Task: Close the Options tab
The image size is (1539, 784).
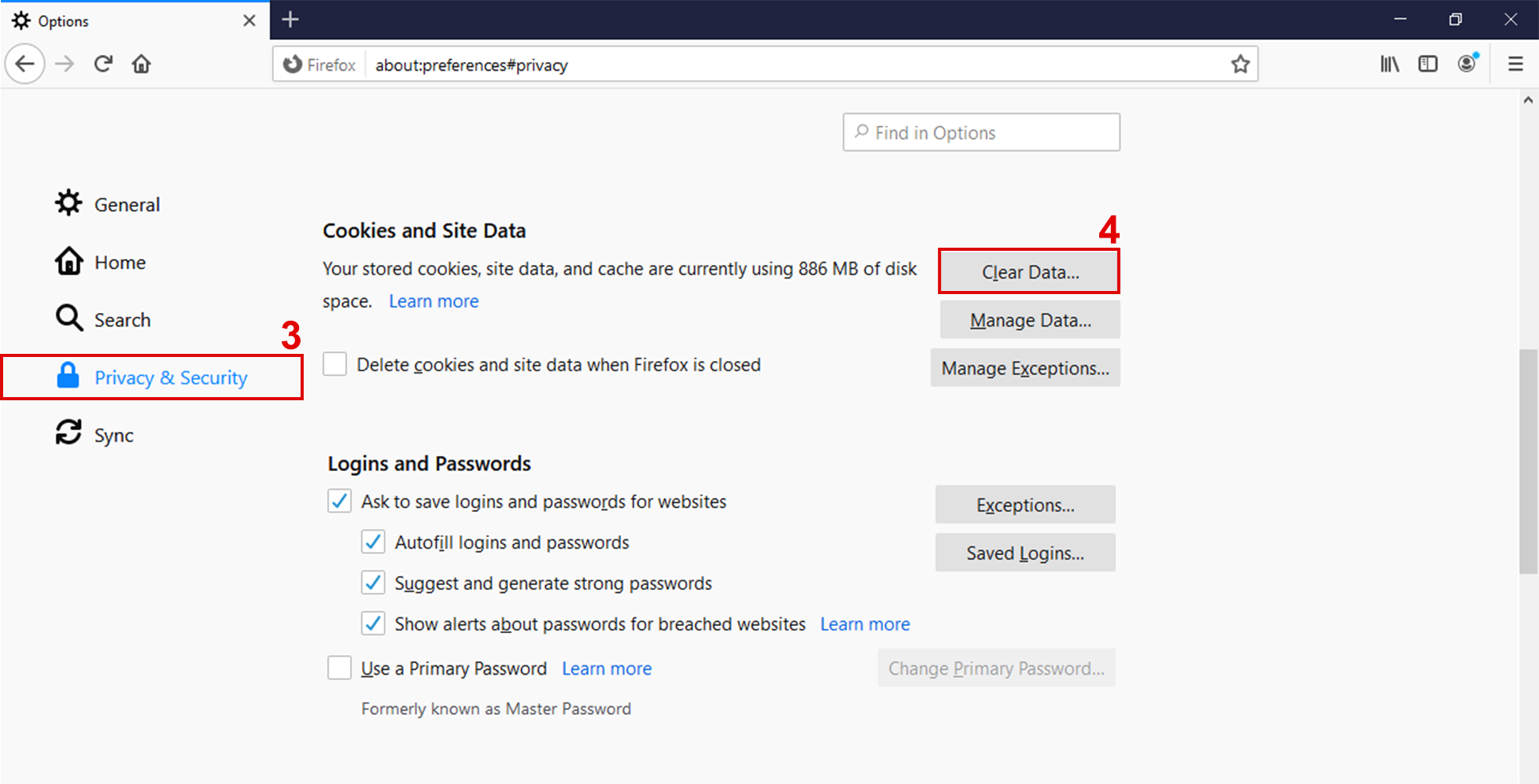Action: click(x=249, y=20)
